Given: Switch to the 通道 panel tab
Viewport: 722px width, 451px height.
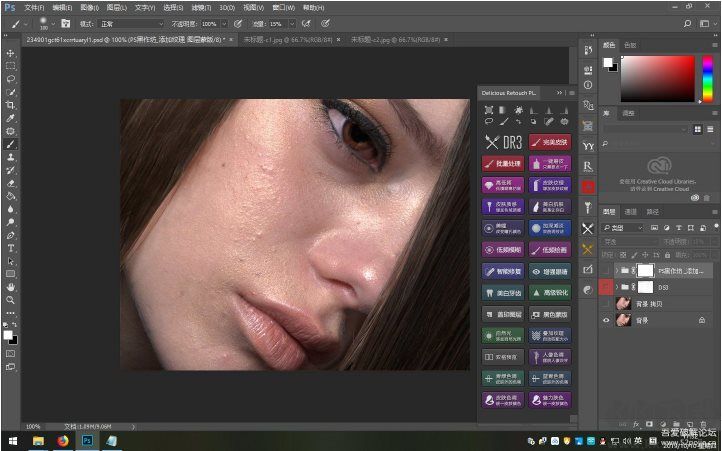Looking at the screenshot, I should pos(631,211).
